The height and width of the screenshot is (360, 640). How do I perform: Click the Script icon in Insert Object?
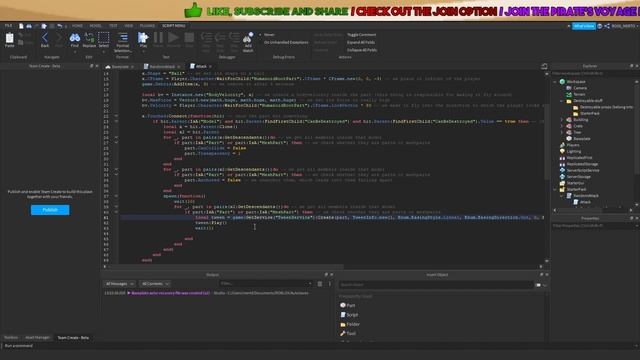[x=343, y=315]
